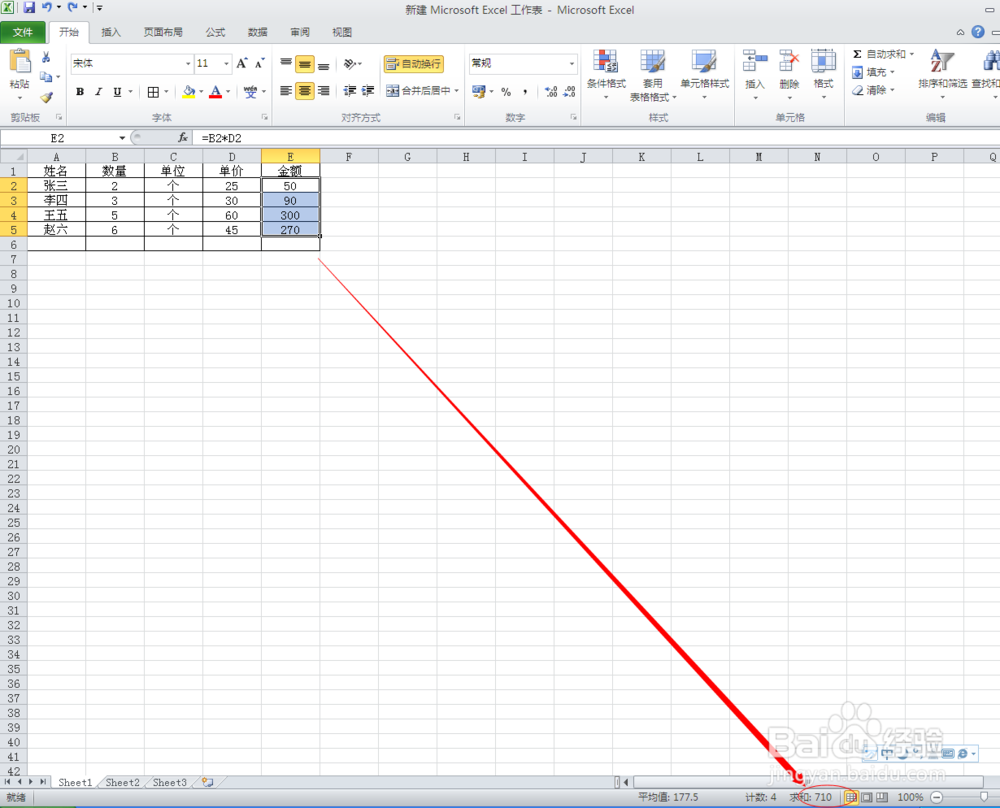The width and height of the screenshot is (1000, 808).
Task: Open Conditional Formatting (条件格式)
Action: click(x=606, y=75)
